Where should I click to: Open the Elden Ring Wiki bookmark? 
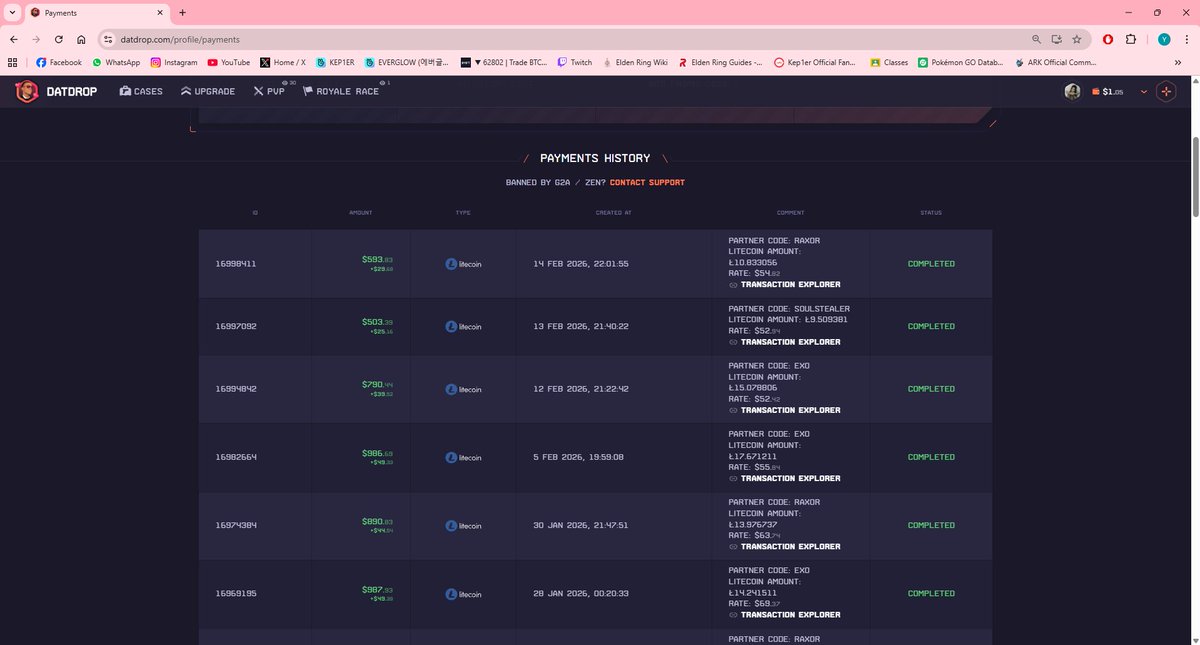(x=635, y=62)
